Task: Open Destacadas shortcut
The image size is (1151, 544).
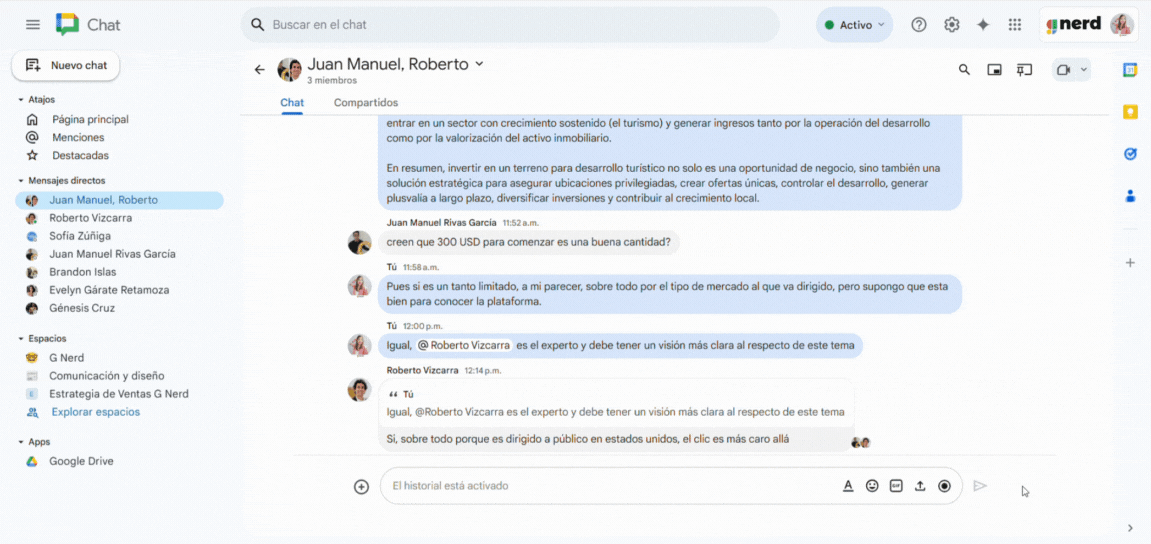Action: (80, 156)
